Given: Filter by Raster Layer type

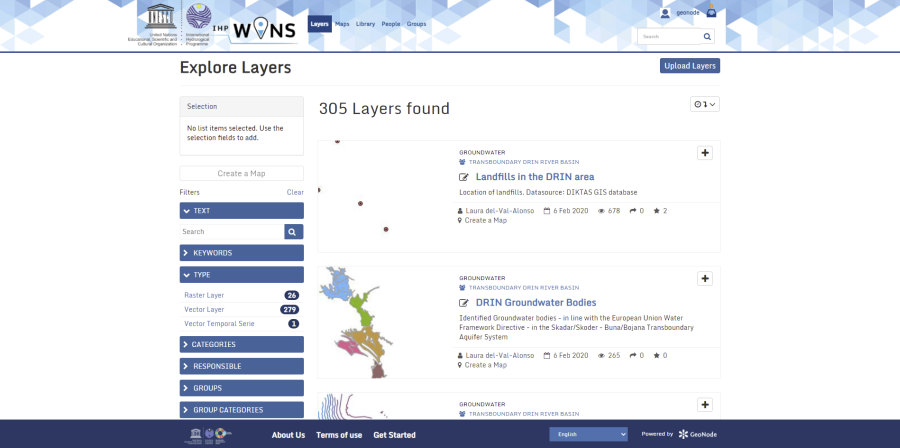Looking at the screenshot, I should tap(204, 295).
